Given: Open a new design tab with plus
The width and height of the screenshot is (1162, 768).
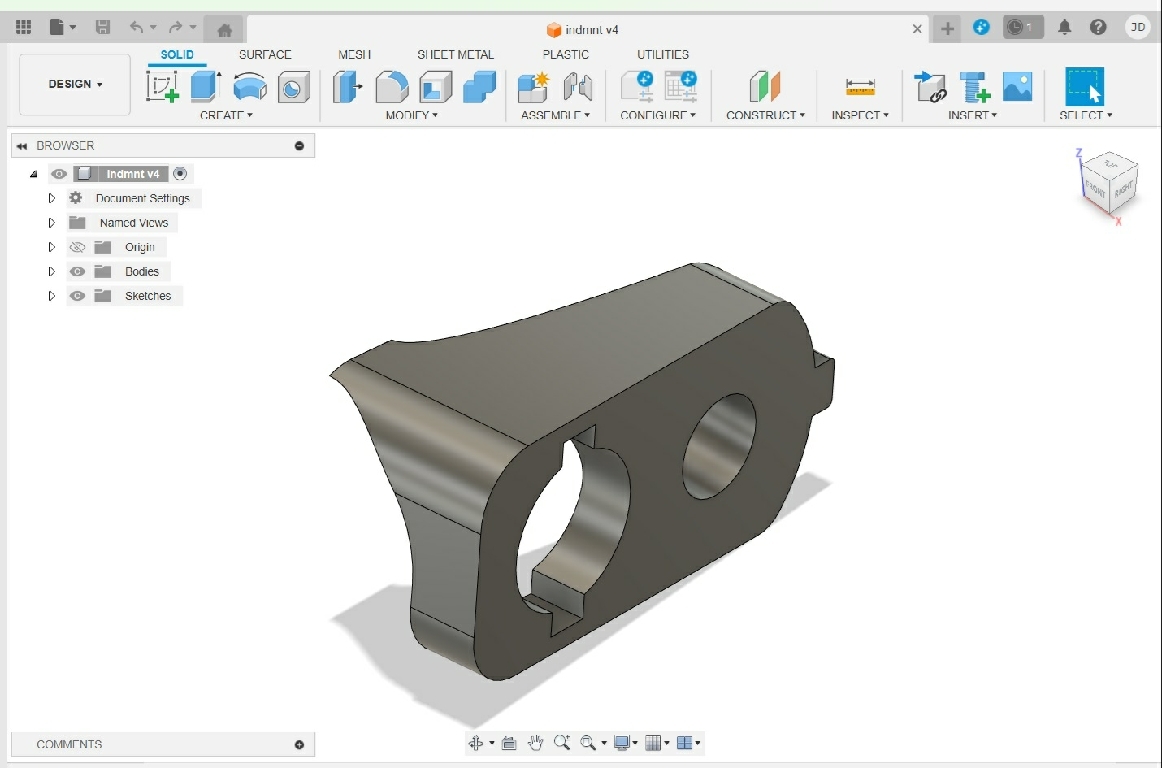Looking at the screenshot, I should coord(947,29).
